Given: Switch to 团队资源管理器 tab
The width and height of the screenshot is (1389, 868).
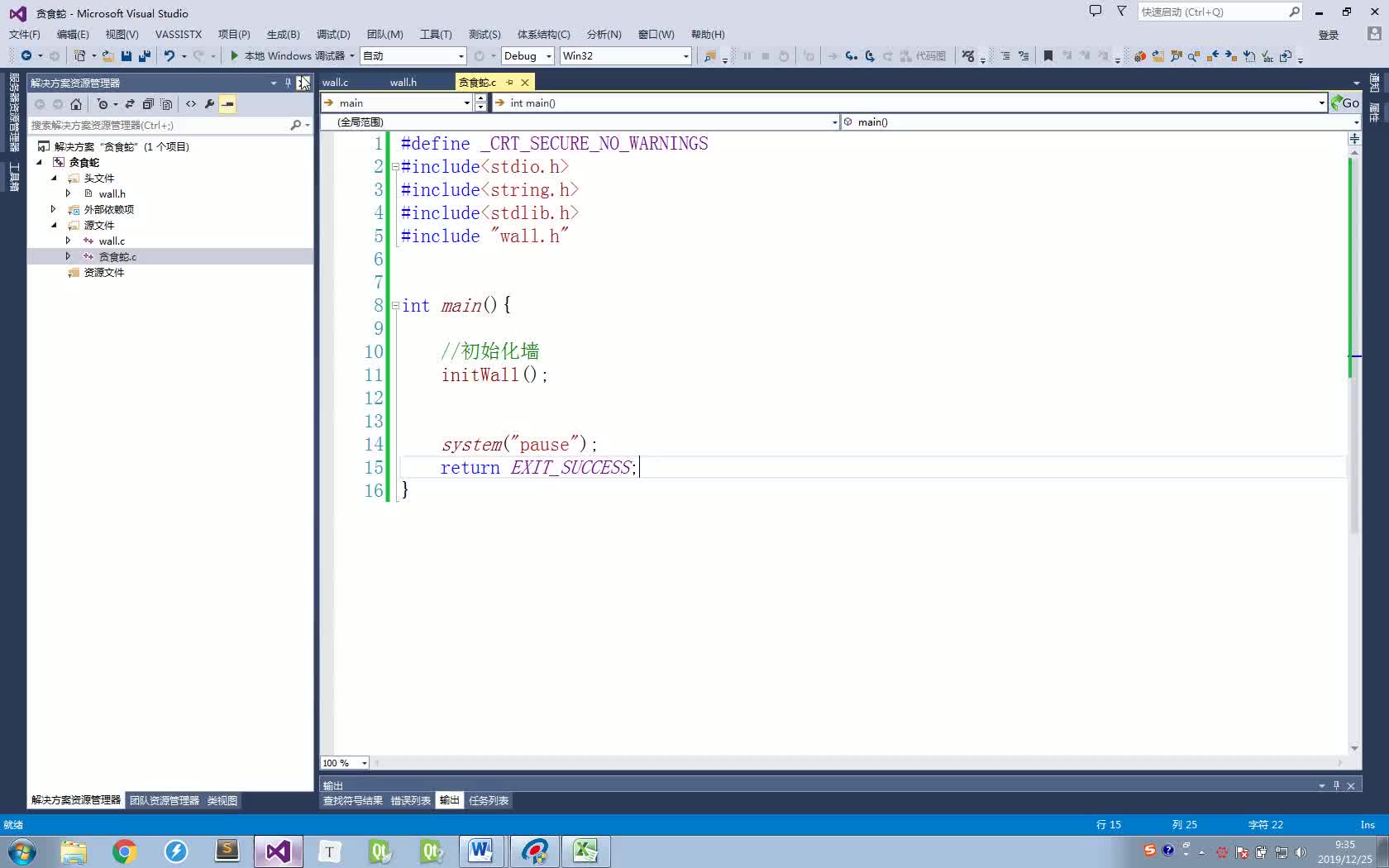Looking at the screenshot, I should [165, 800].
